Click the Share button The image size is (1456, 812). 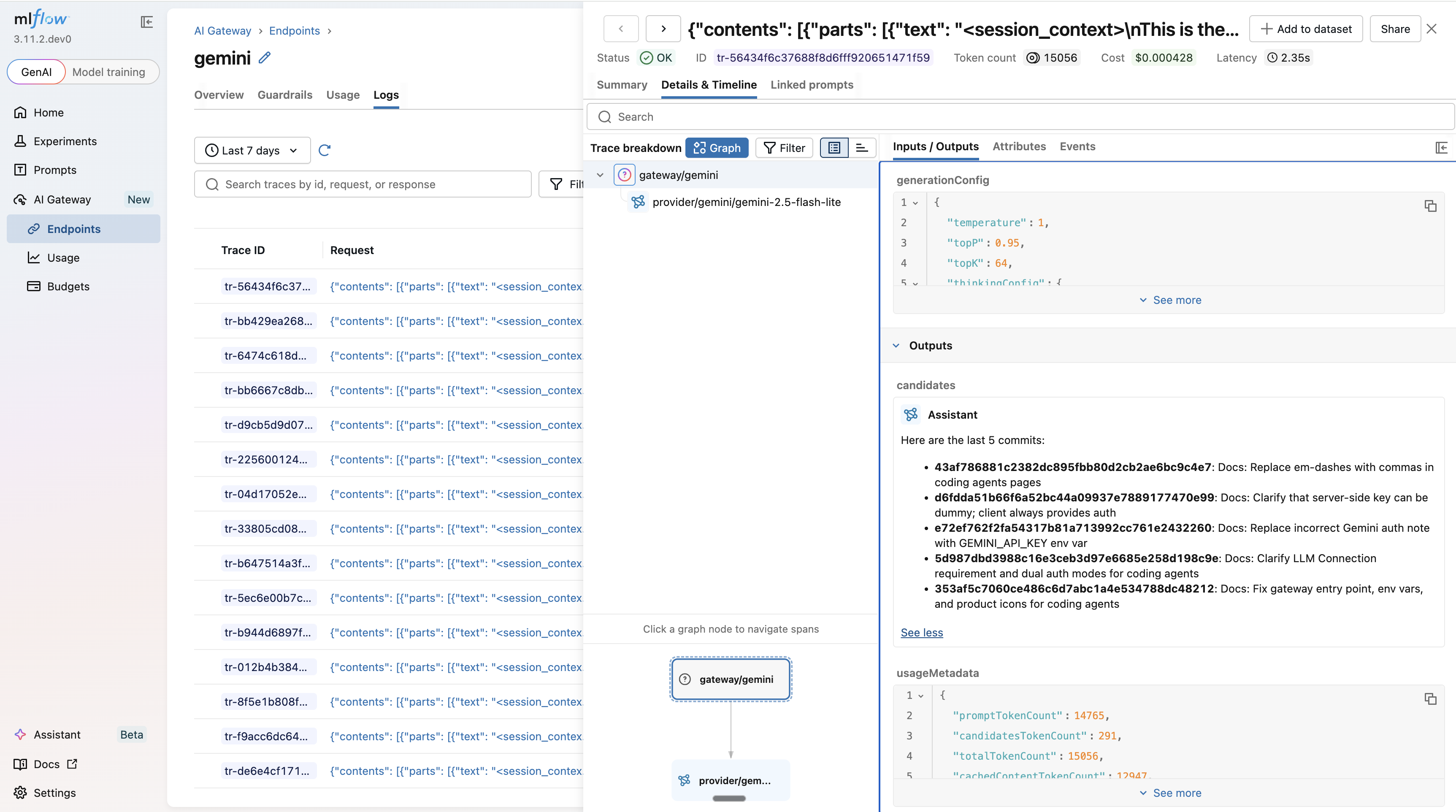1395,29
